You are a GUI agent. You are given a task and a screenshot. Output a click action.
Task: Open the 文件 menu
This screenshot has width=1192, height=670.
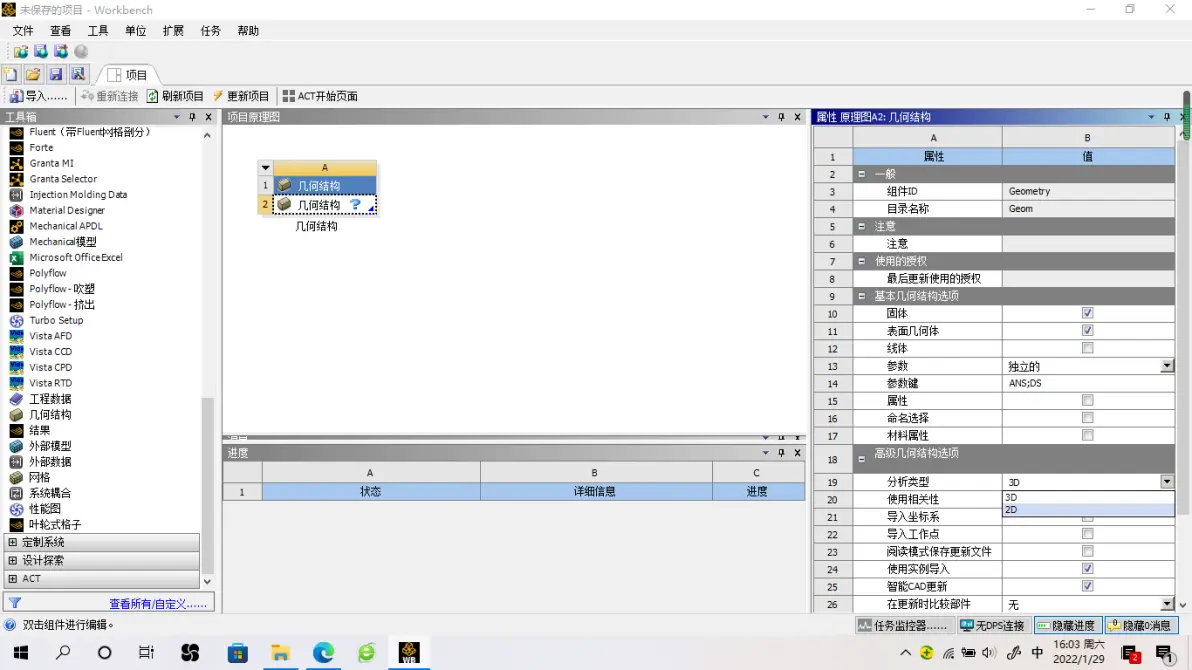[23, 31]
